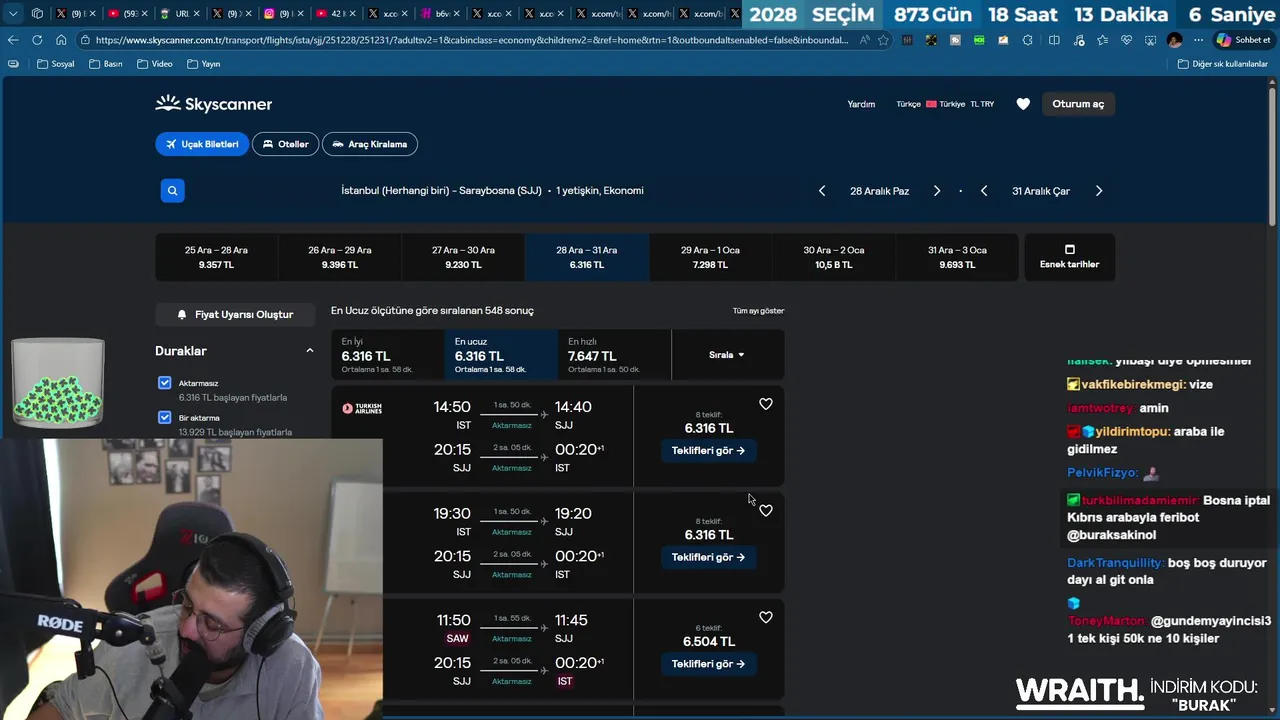The width and height of the screenshot is (1280, 720).
Task: Click Fiyat Uyarısı Oluştur button
Action: (x=235, y=314)
